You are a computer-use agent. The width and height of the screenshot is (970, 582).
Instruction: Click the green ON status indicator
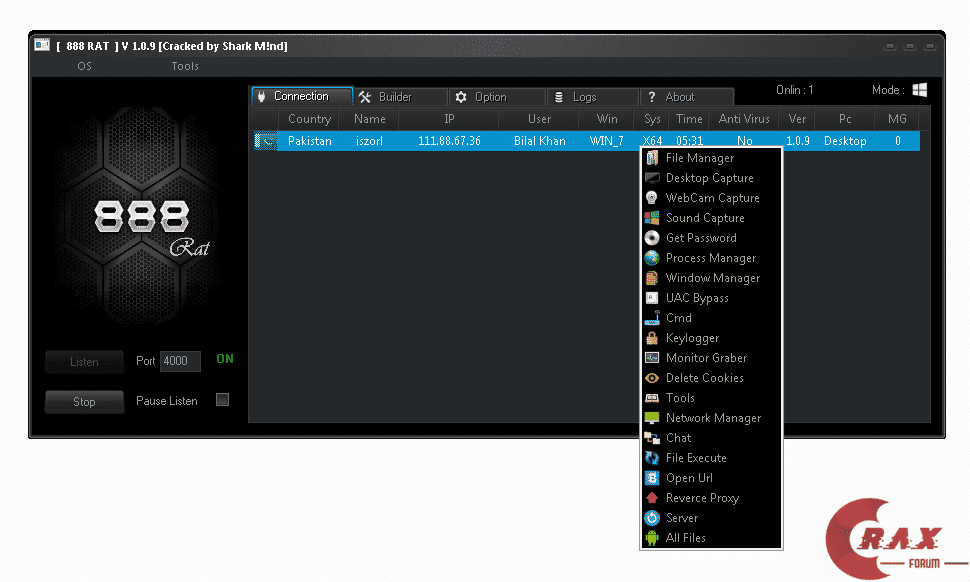(224, 360)
